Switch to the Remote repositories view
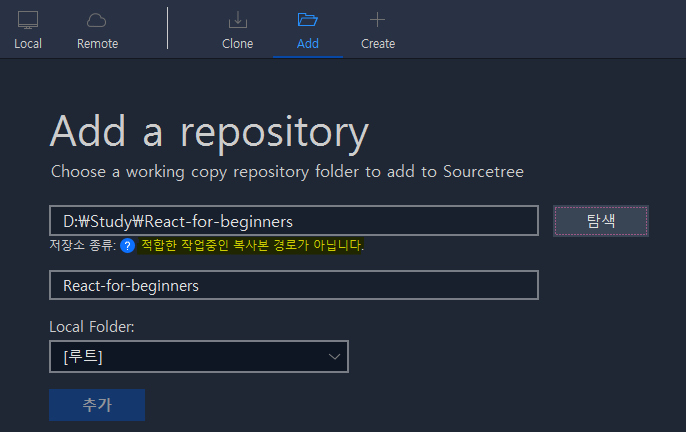This screenshot has height=432, width=686. [97, 30]
